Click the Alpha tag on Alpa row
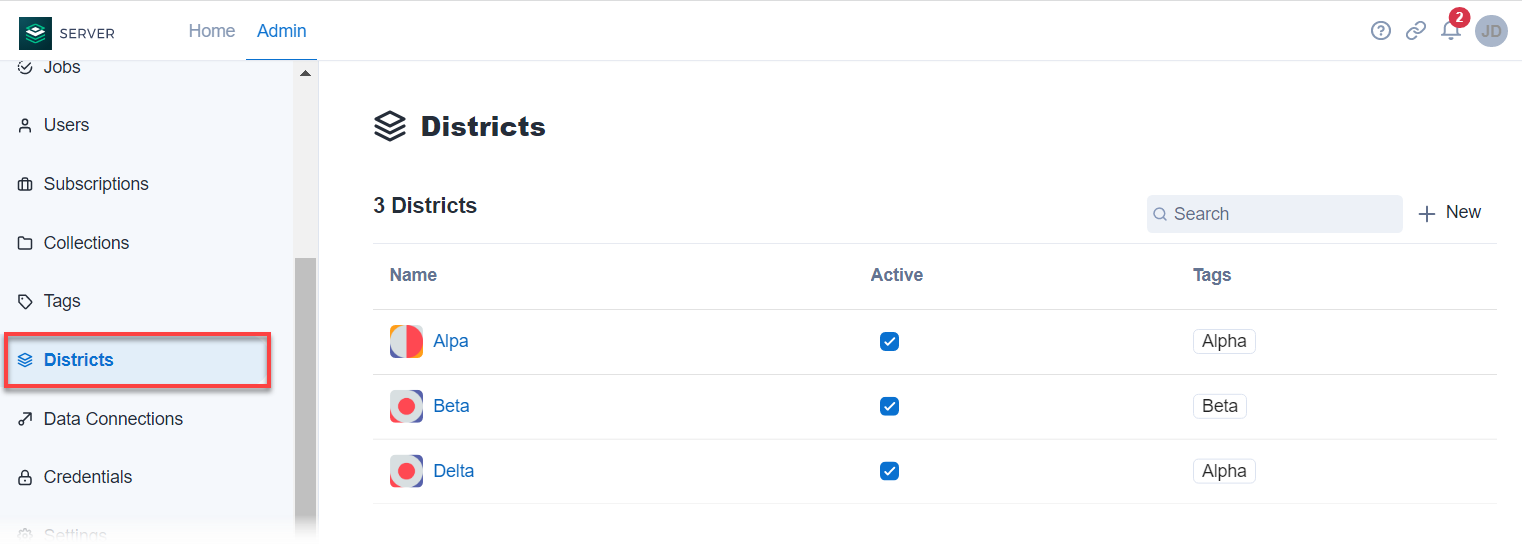1522x545 pixels. (x=1223, y=341)
